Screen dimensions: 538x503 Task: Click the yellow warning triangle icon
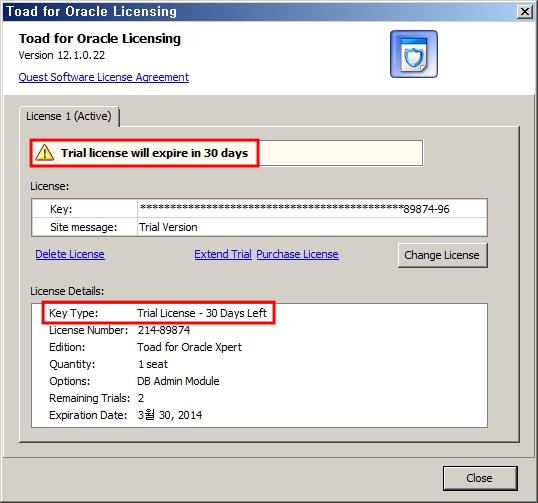(x=44, y=153)
